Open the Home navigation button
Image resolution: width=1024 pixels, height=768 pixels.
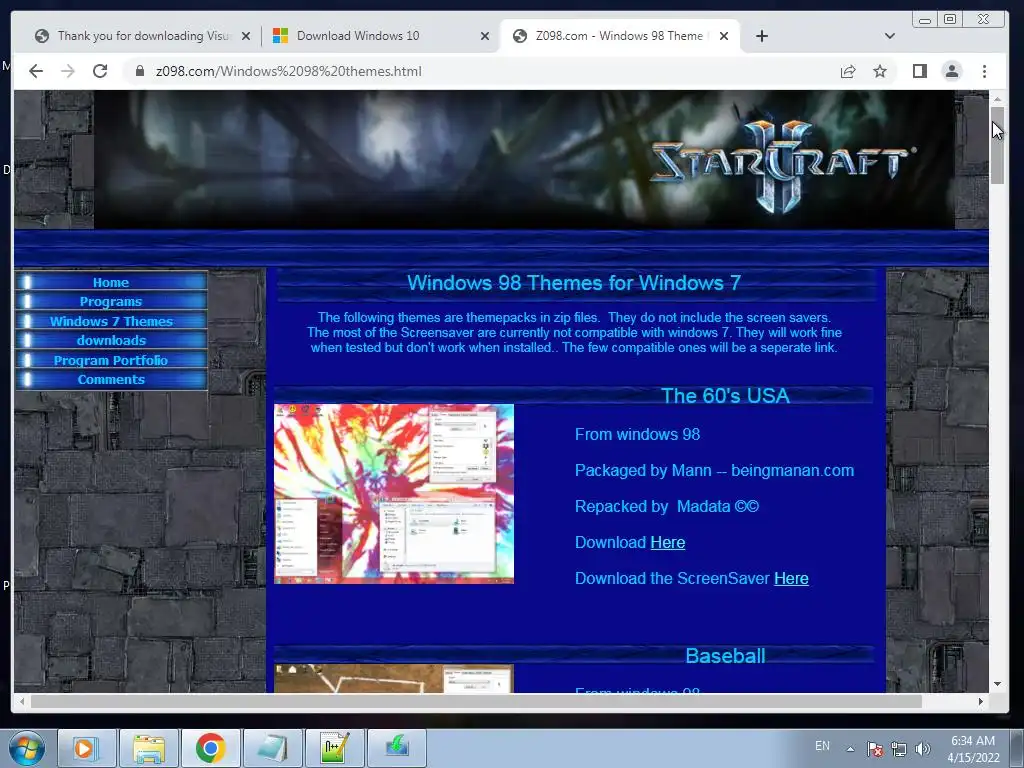tap(111, 282)
